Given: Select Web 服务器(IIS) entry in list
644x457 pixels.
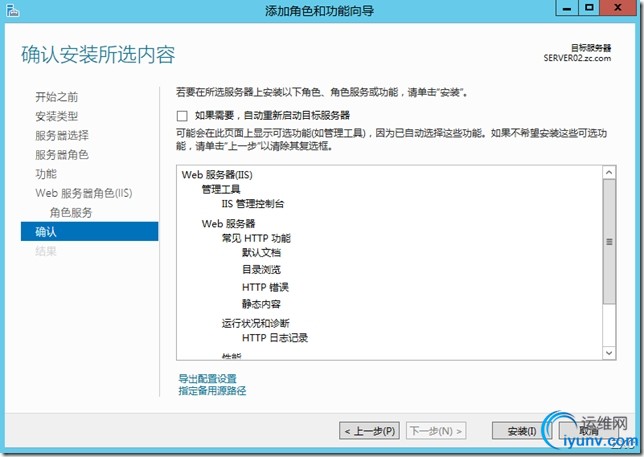Looking at the screenshot, I should [217, 175].
